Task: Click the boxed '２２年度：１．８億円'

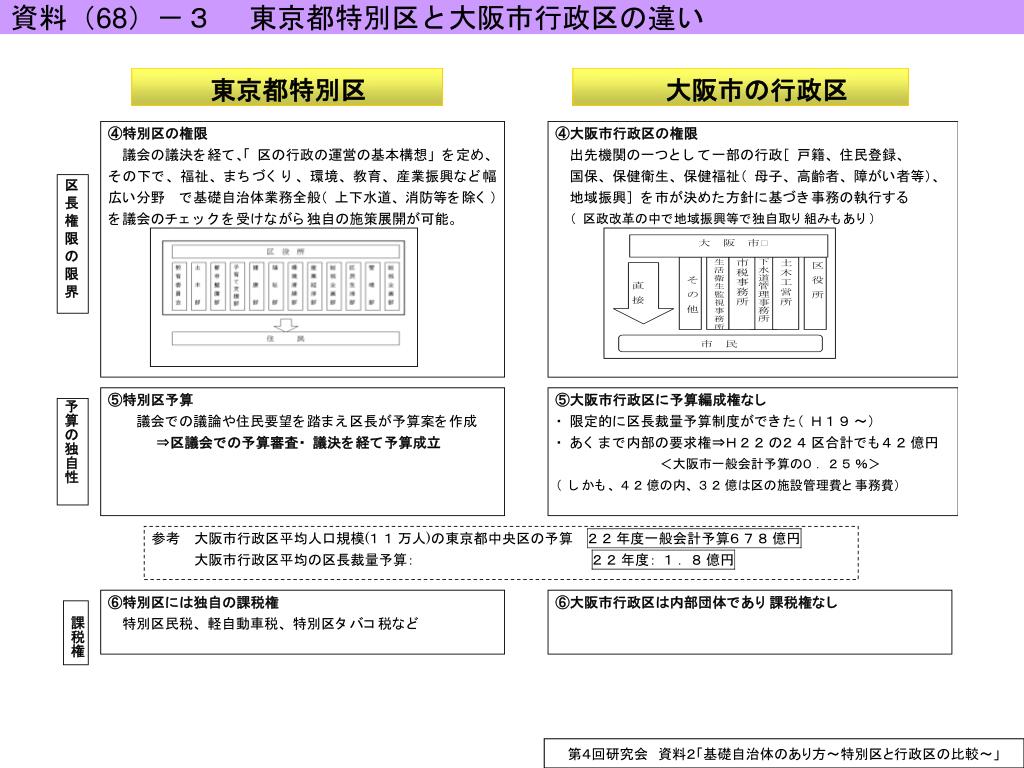Action: click(x=663, y=560)
